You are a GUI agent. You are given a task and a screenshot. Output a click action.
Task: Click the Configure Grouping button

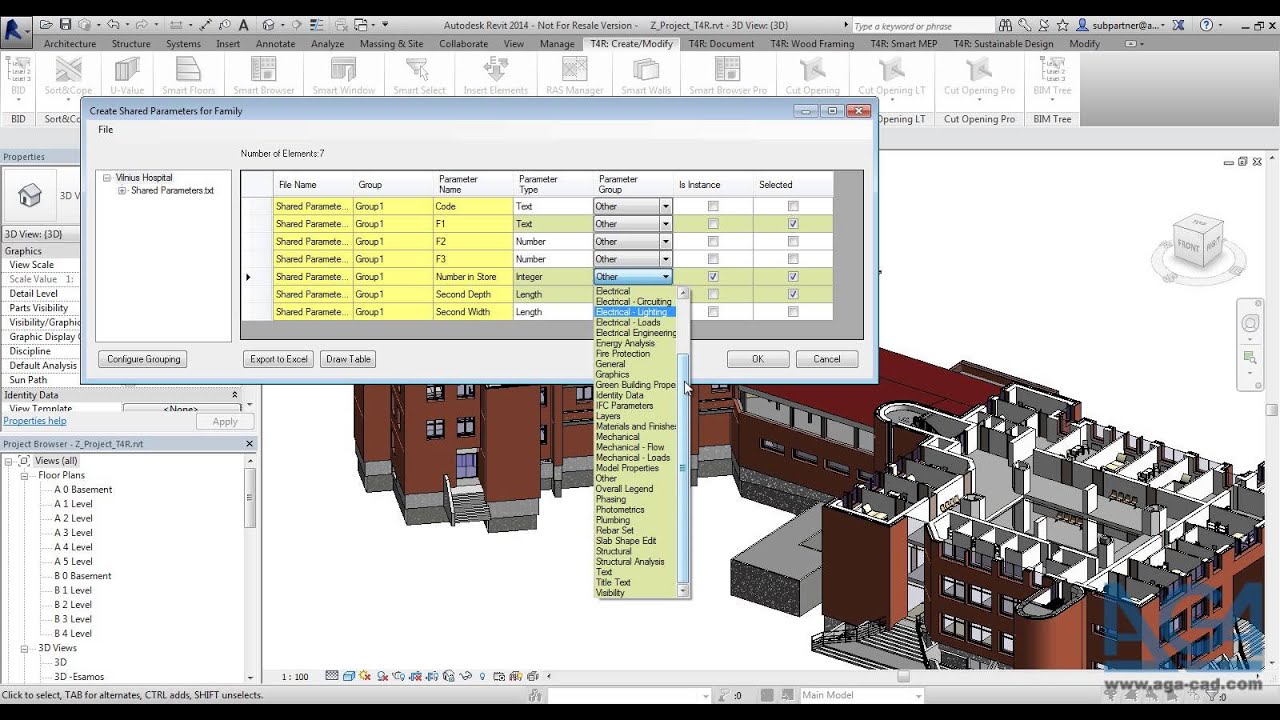click(143, 359)
